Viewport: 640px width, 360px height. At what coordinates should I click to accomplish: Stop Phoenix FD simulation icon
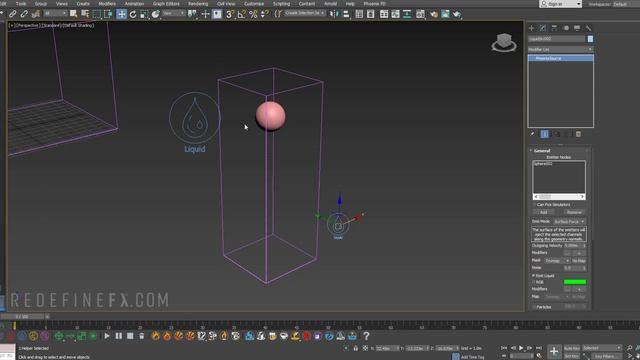point(130,336)
